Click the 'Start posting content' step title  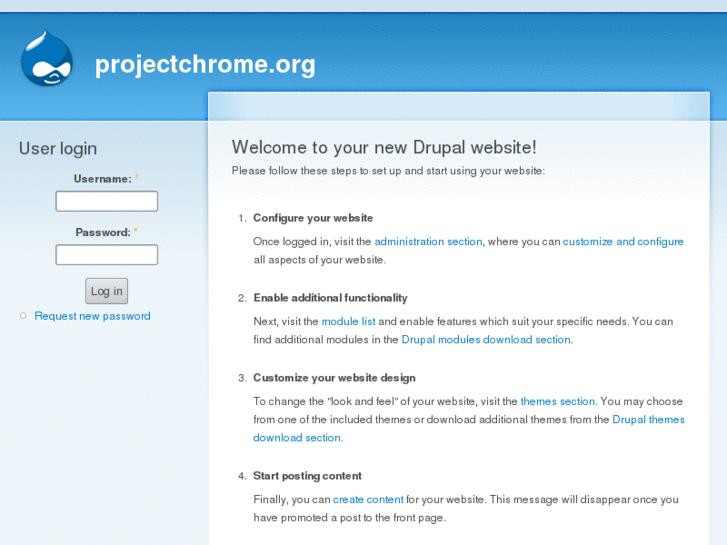click(307, 476)
